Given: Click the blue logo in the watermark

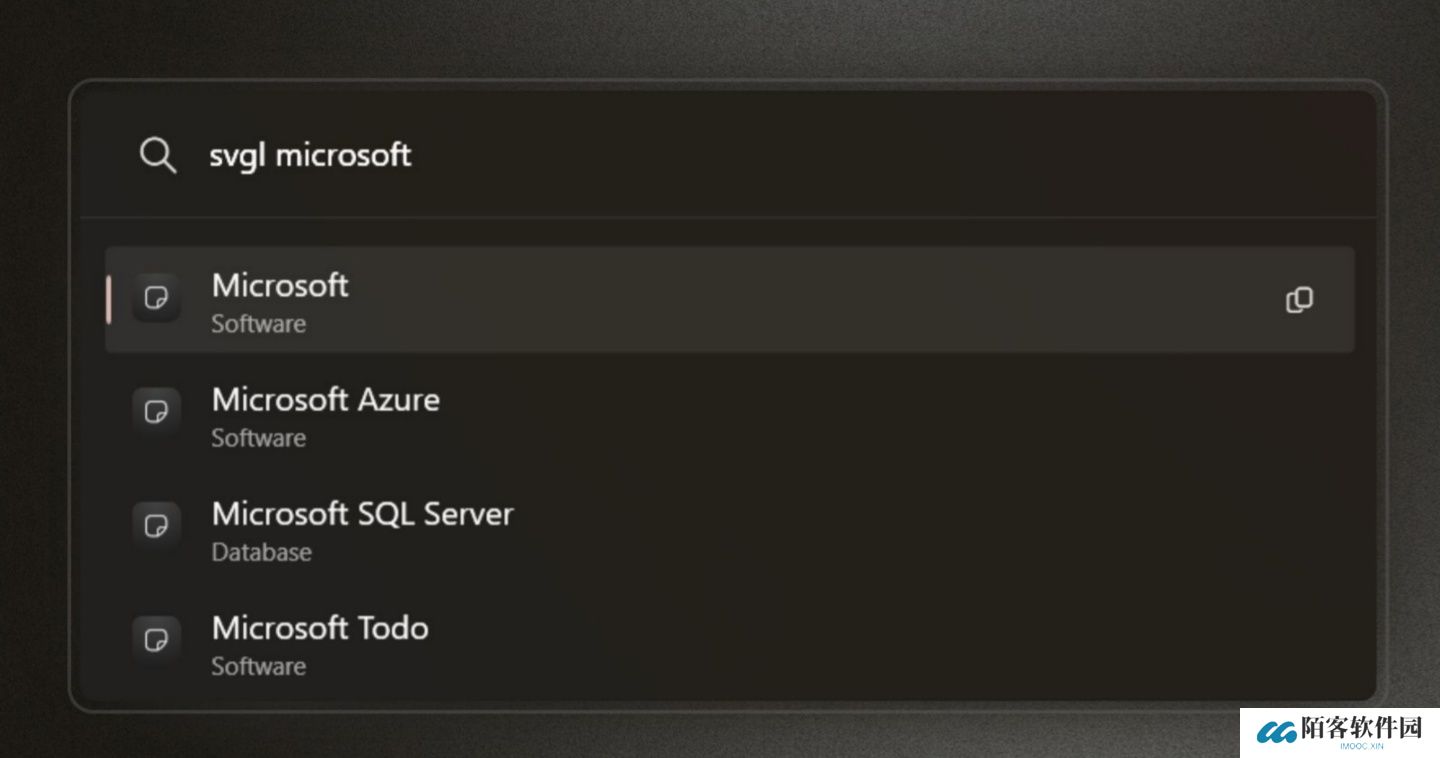Looking at the screenshot, I should 1276,733.
